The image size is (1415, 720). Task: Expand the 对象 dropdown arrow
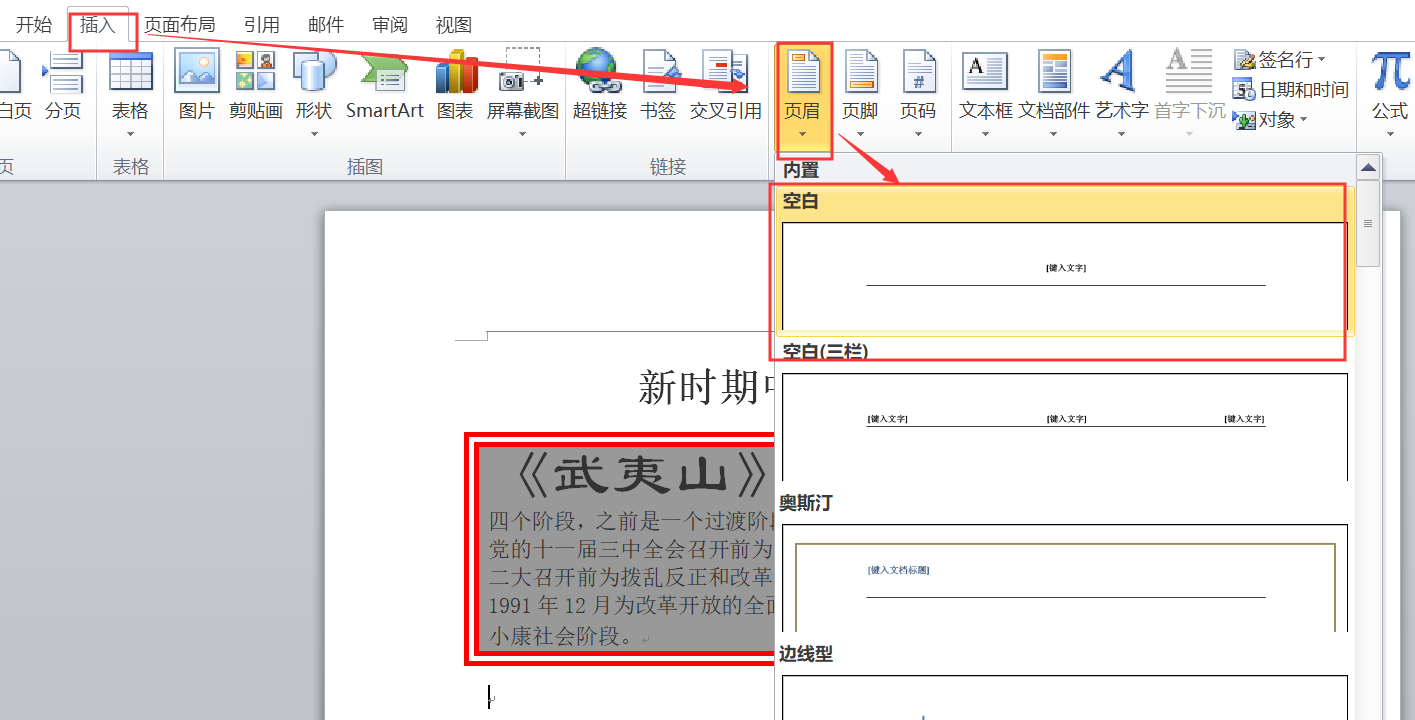(1304, 120)
